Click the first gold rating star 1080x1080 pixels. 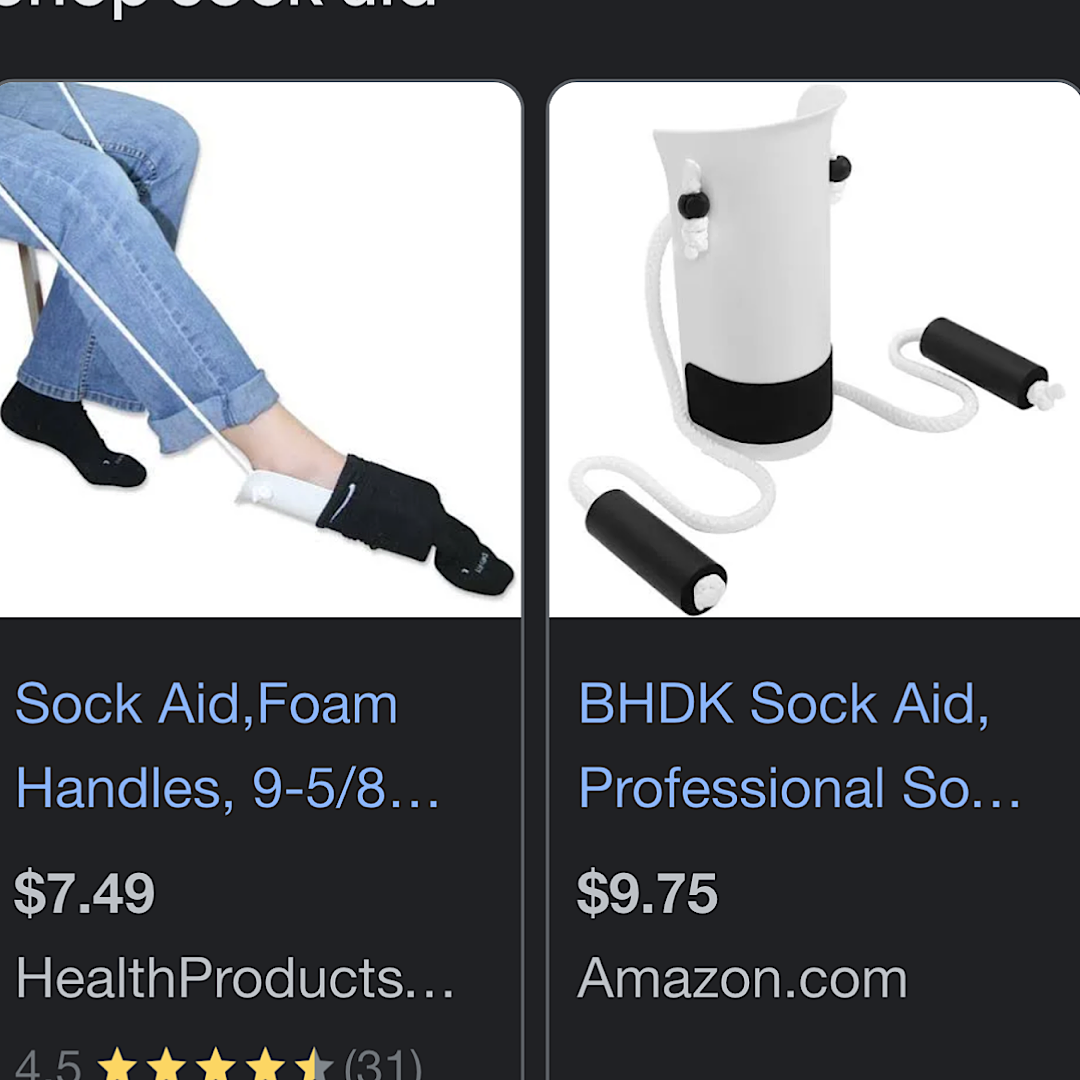click(x=117, y=1064)
